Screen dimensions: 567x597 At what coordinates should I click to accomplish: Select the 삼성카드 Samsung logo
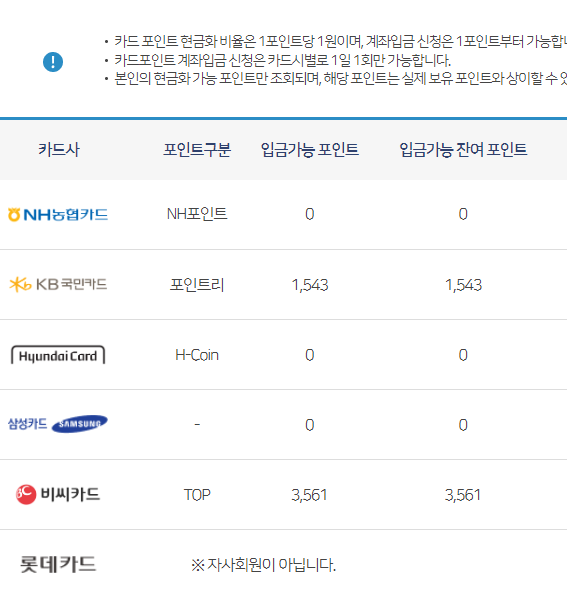pyautogui.click(x=58, y=424)
